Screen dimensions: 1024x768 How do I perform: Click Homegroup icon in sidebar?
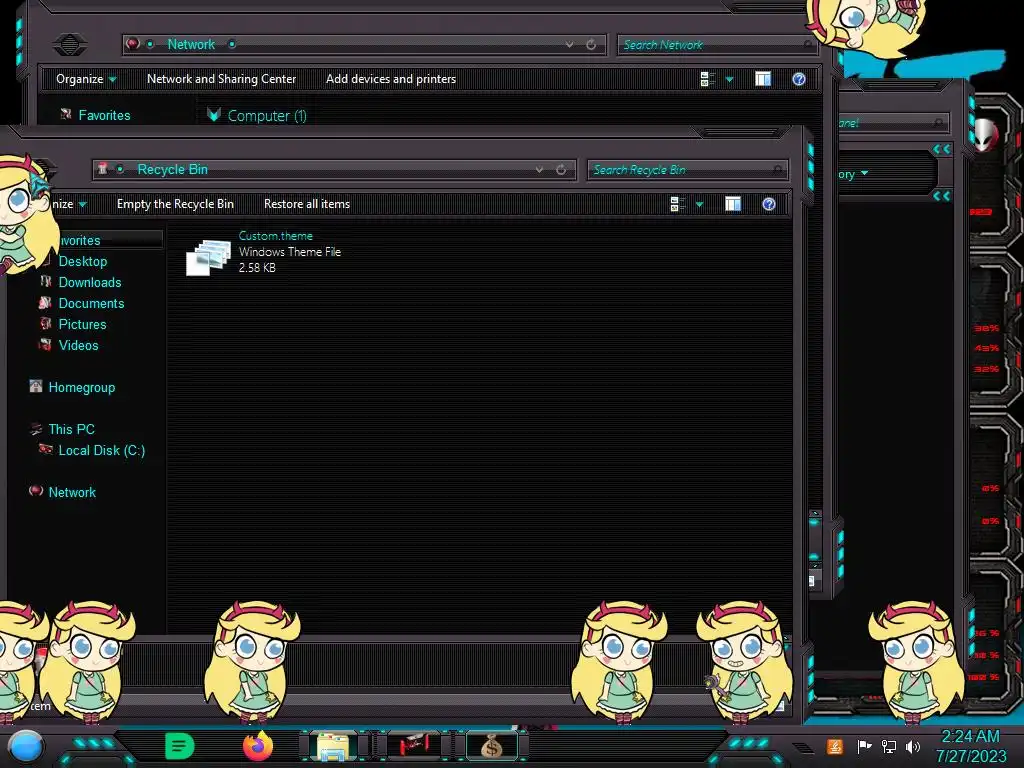36,386
